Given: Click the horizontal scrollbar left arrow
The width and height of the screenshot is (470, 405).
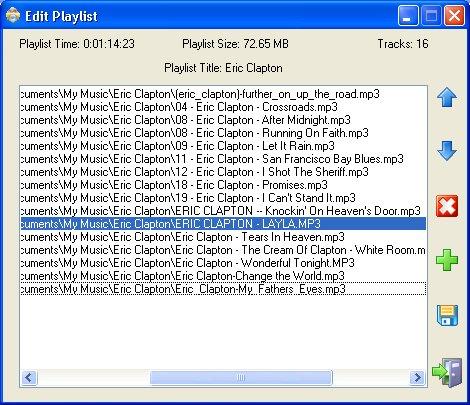Looking at the screenshot, I should coord(29,378).
